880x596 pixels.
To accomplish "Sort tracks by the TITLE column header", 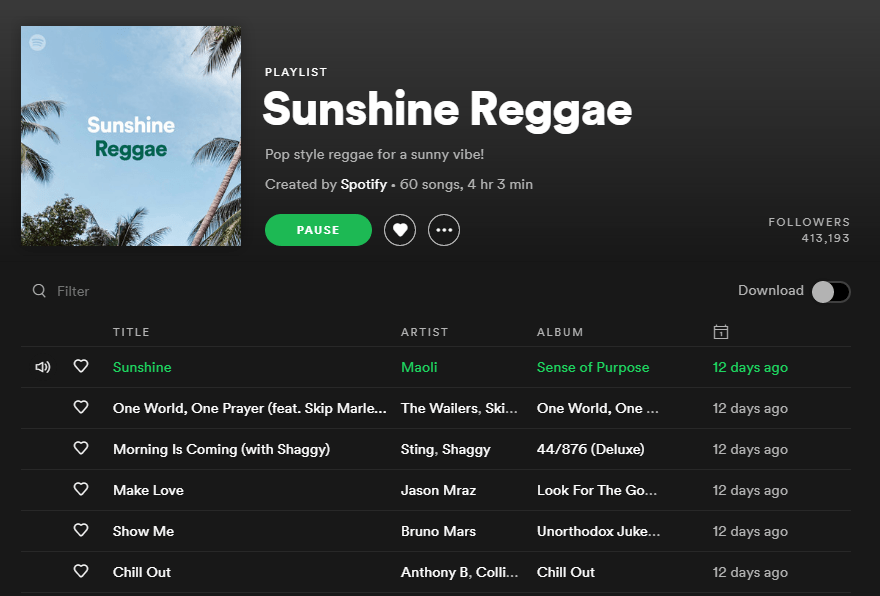I will [131, 331].
